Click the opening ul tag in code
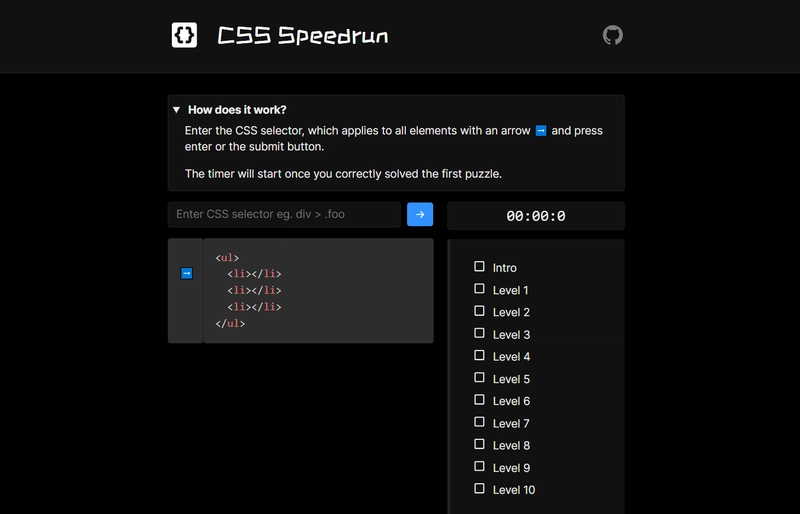The width and height of the screenshot is (800, 514). (x=227, y=258)
